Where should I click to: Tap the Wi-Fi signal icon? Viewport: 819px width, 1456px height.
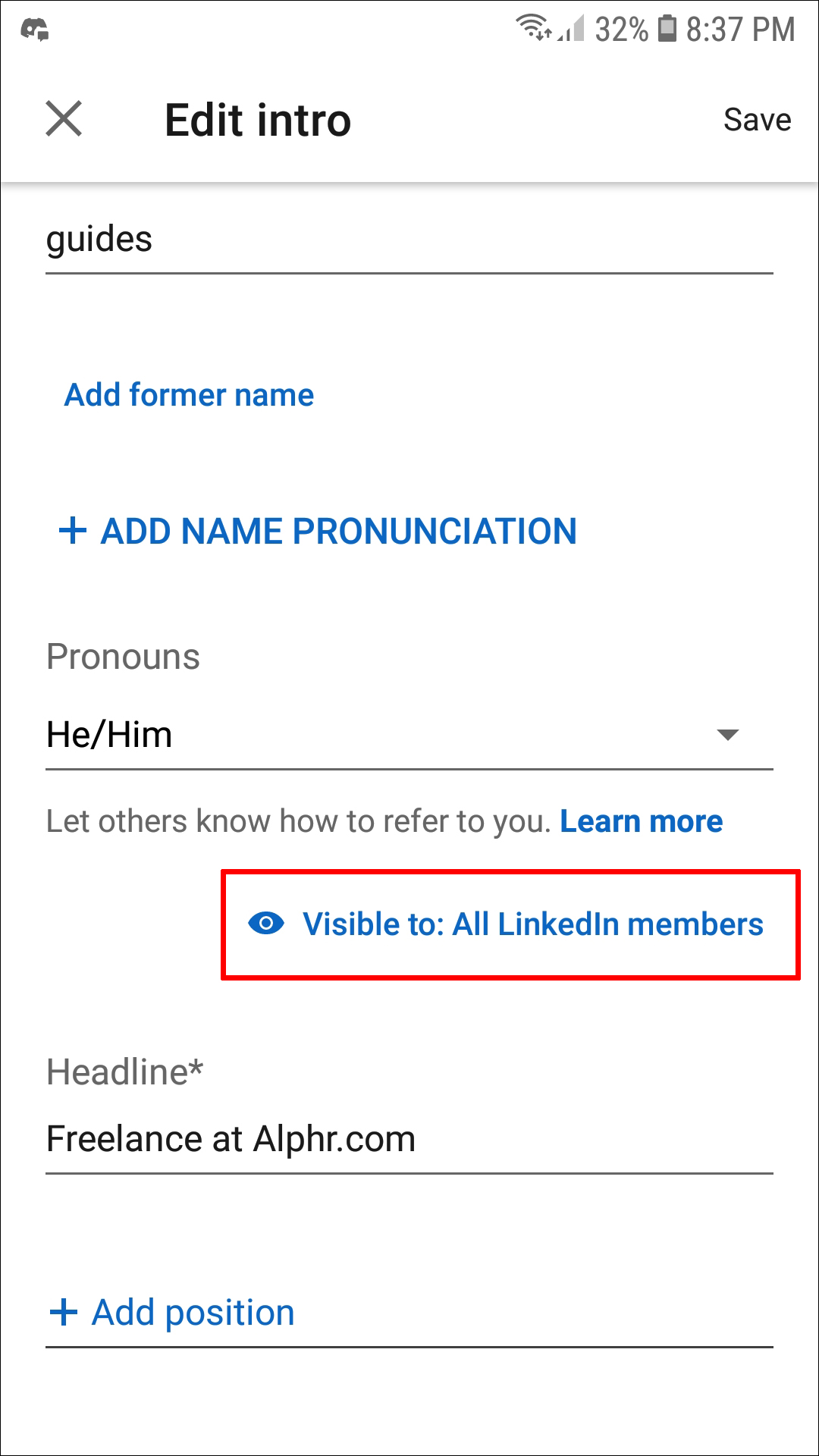coord(533,28)
